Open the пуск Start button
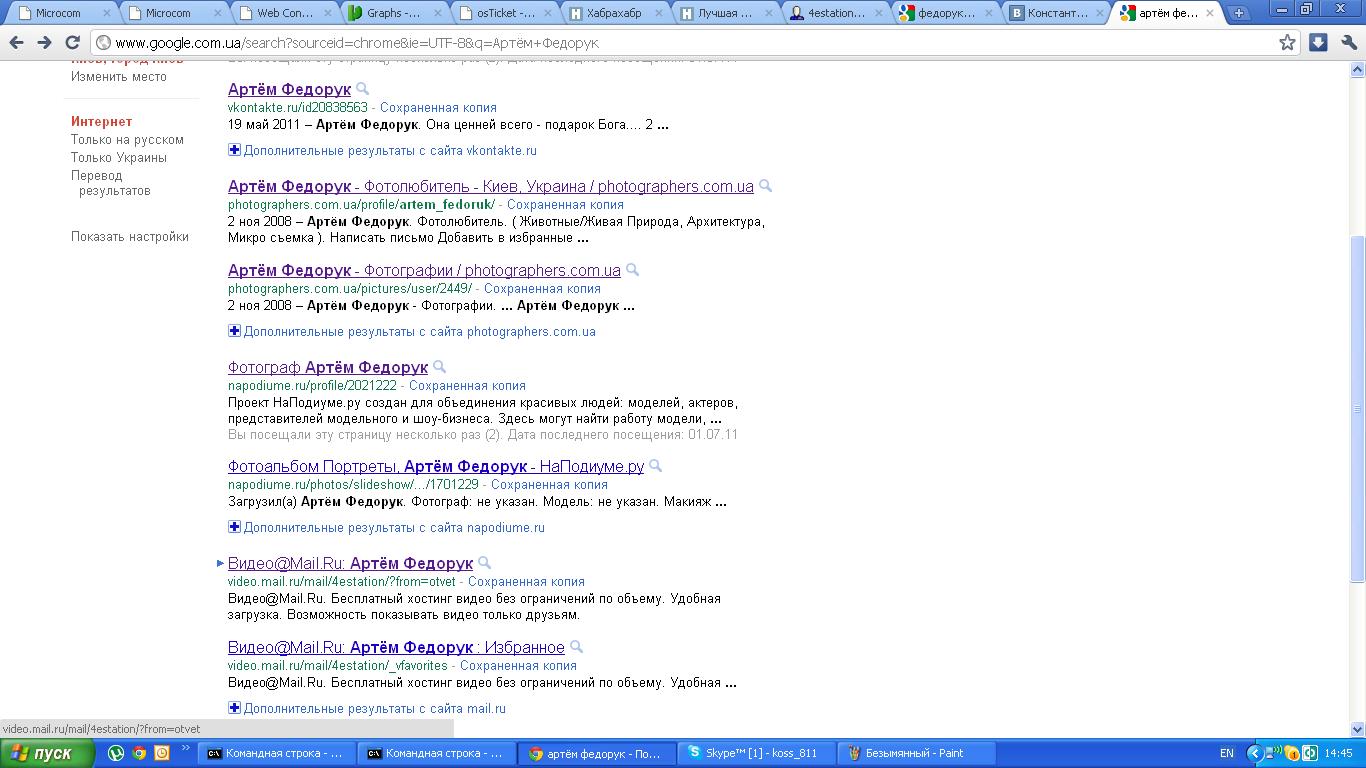The image size is (1366, 768). pos(46,753)
